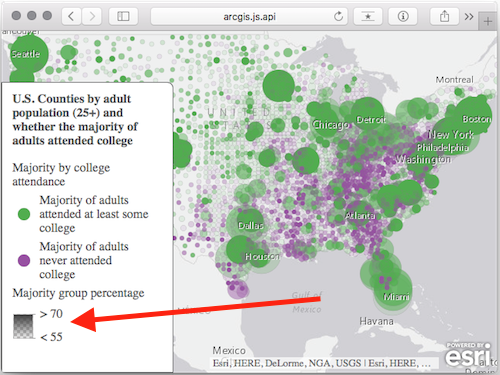Open the top sites star button
Viewport: 500px width, 375px height.
click(368, 16)
